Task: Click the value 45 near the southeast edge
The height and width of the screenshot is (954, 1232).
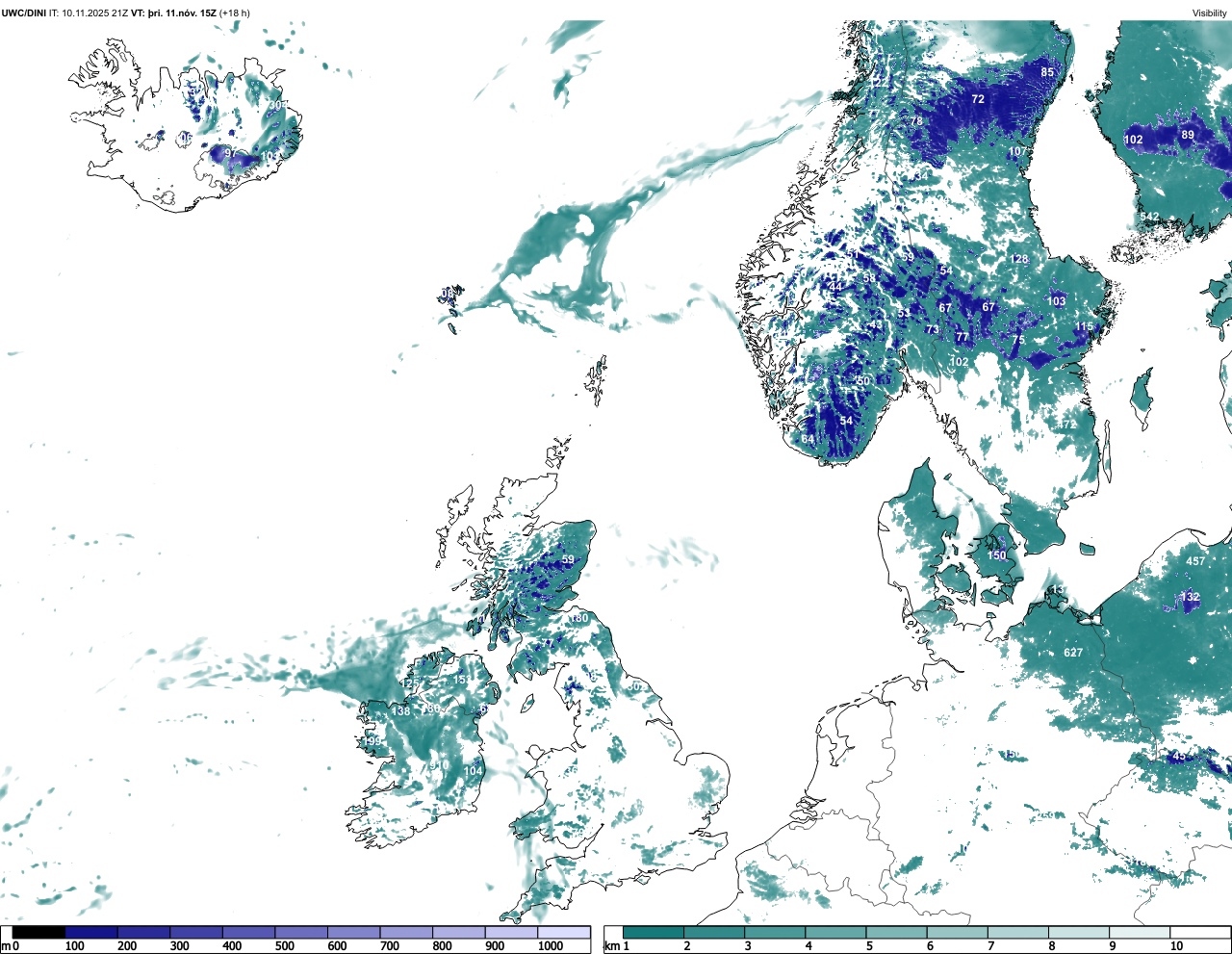Action: (1179, 756)
